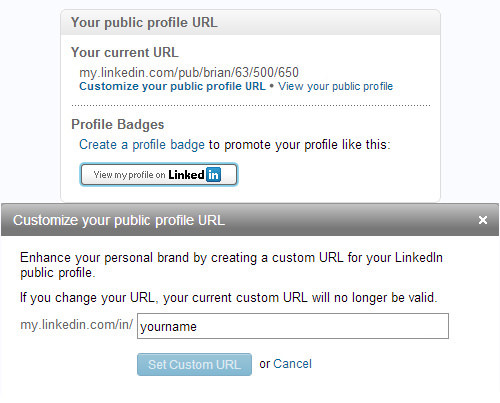Open Customize your public profile URL link
500x403 pixels.
(172, 86)
